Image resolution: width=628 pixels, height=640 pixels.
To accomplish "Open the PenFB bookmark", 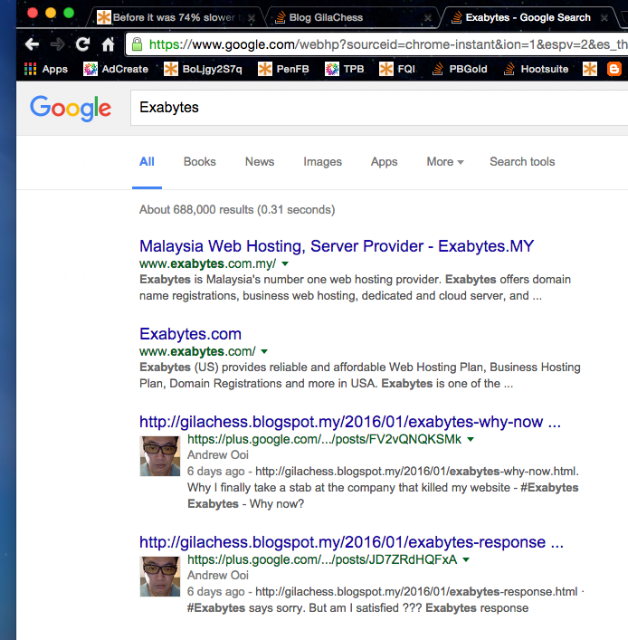I will click(x=284, y=69).
